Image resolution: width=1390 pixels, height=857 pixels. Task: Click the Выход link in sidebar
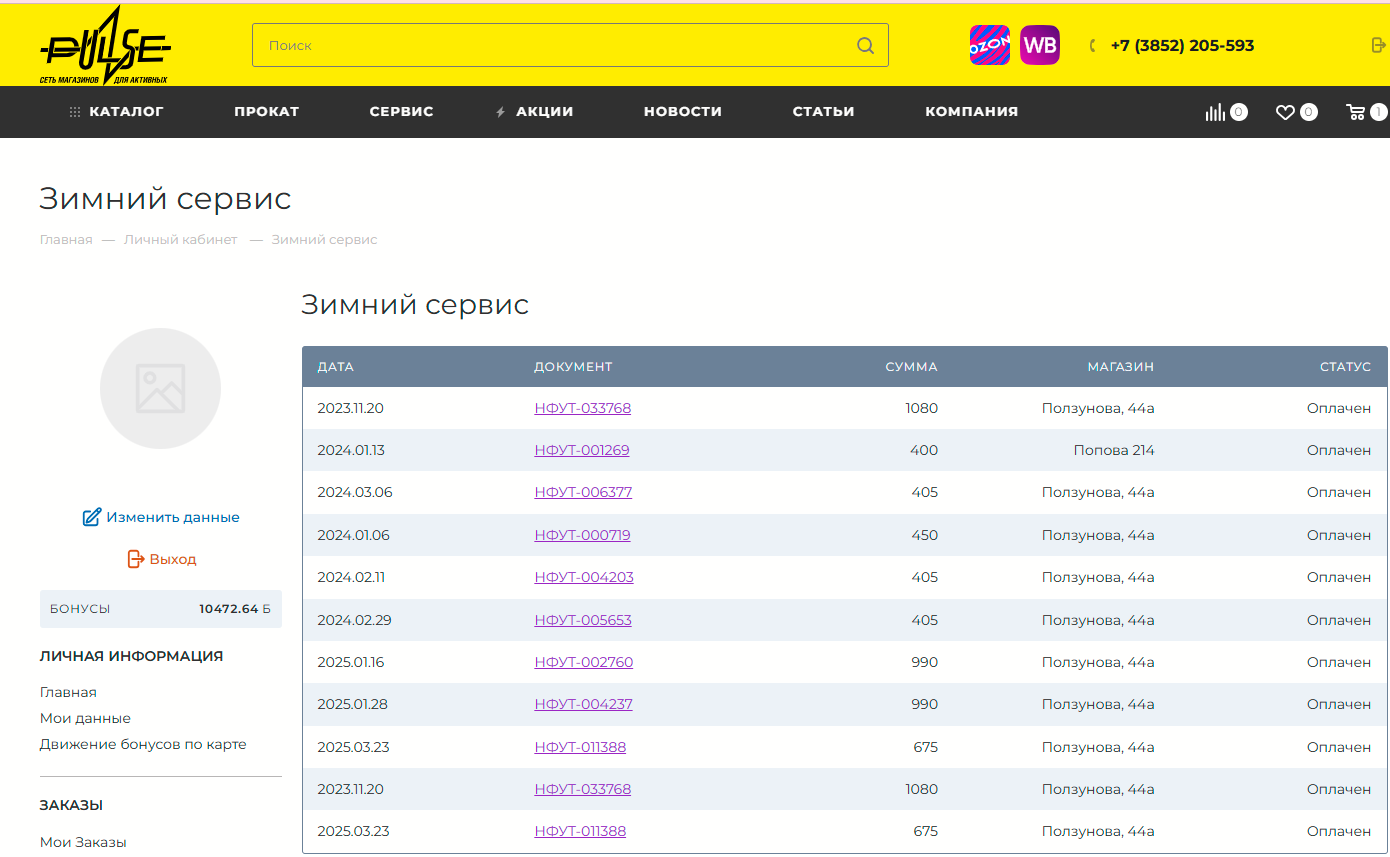(172, 559)
